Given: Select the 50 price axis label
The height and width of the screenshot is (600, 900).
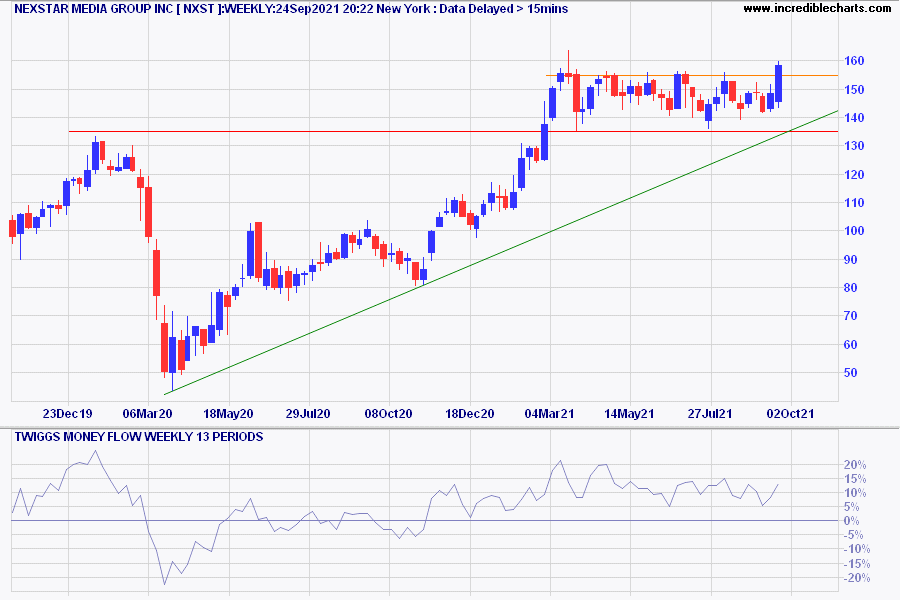Looking at the screenshot, I should pyautogui.click(x=851, y=373).
